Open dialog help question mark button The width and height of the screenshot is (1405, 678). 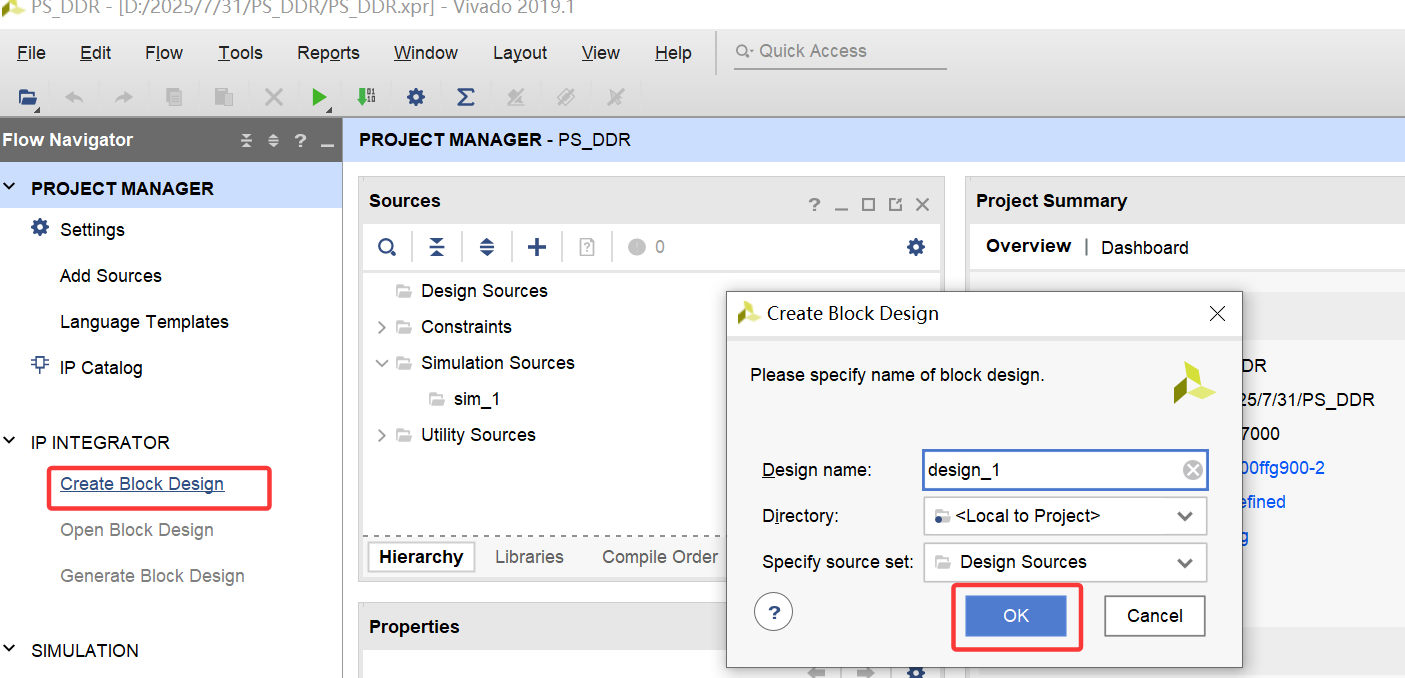(x=774, y=612)
